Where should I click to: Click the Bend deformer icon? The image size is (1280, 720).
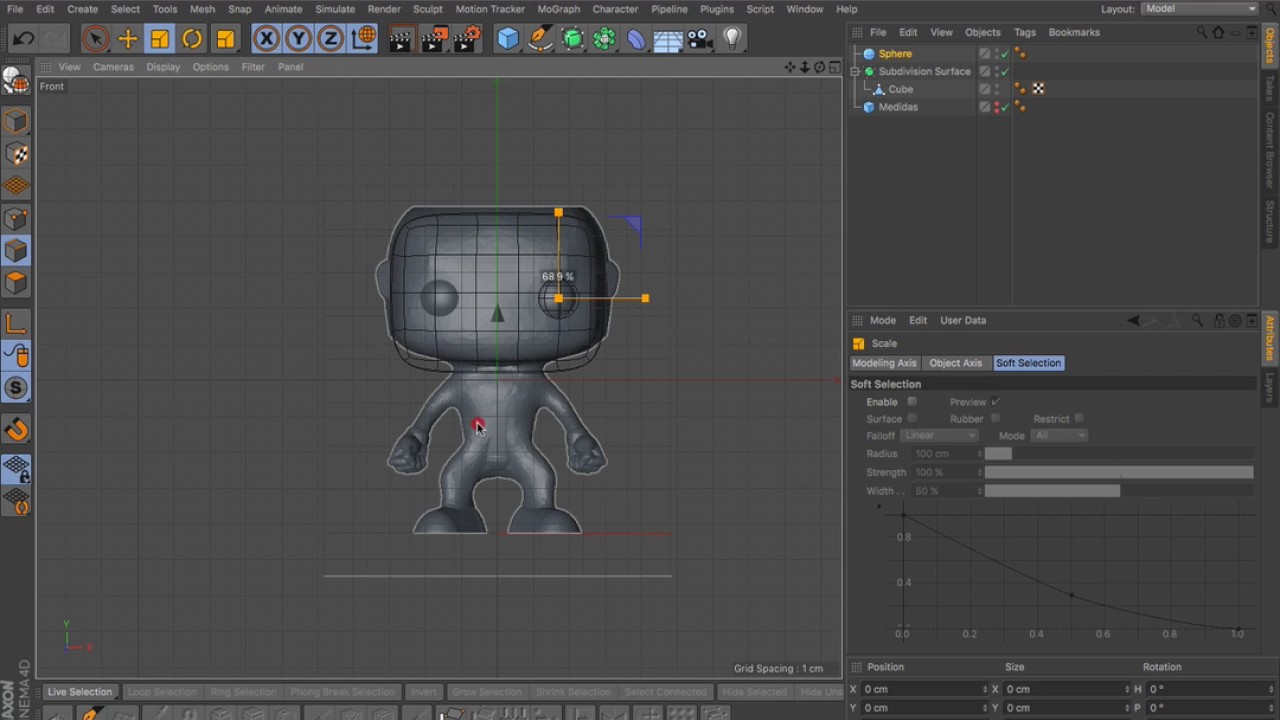(x=636, y=39)
